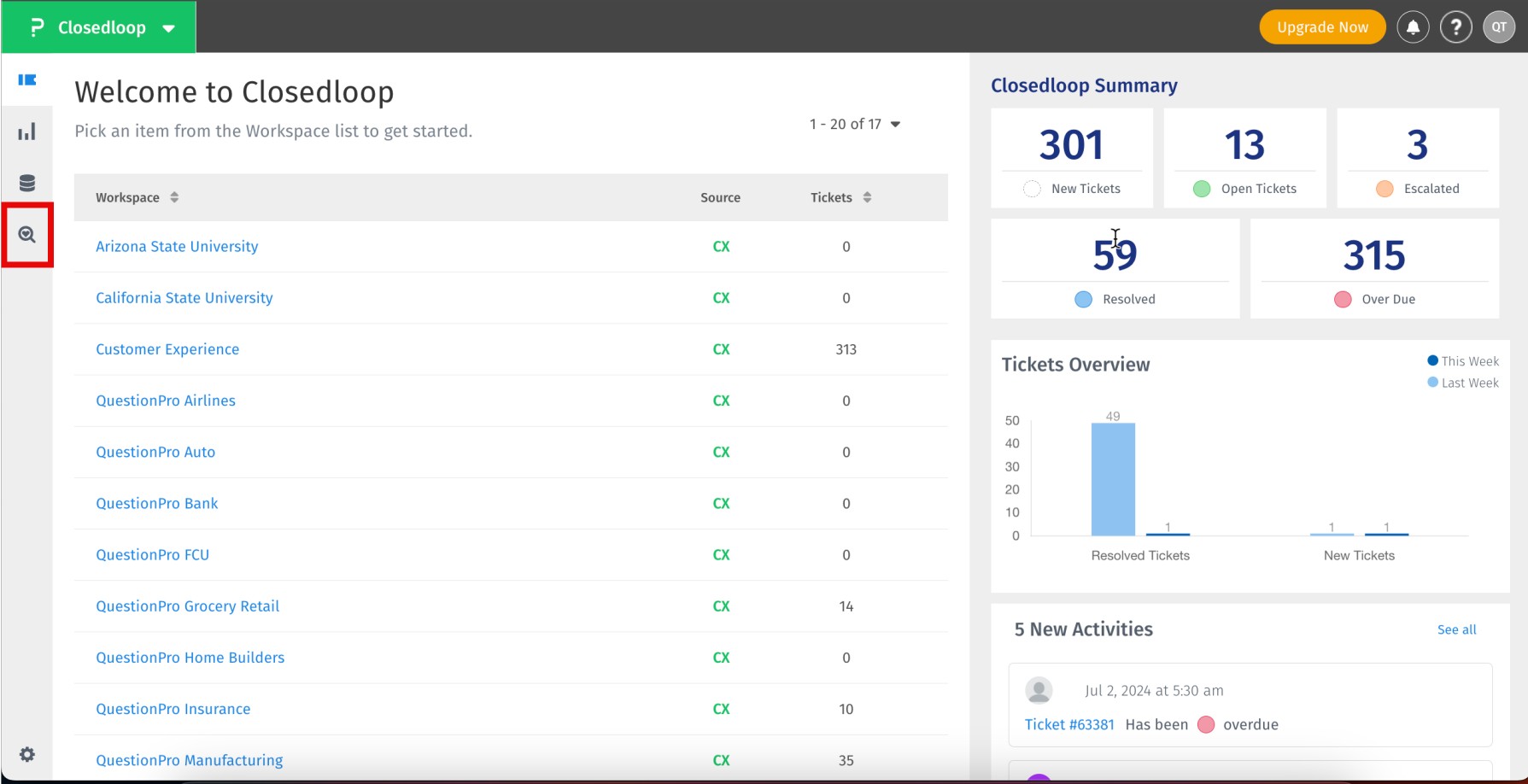Open the notifications bell
This screenshot has width=1528, height=784.
pyautogui.click(x=1413, y=27)
